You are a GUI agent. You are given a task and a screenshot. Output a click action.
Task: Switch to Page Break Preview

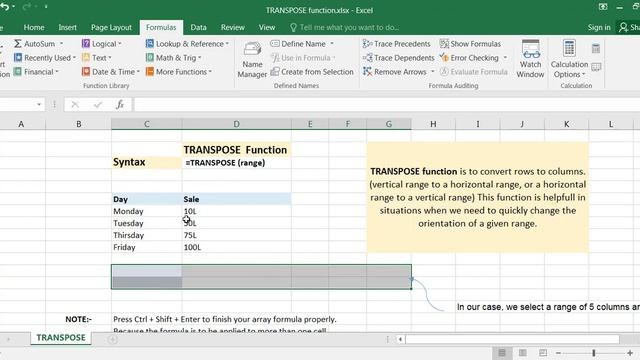point(543,353)
